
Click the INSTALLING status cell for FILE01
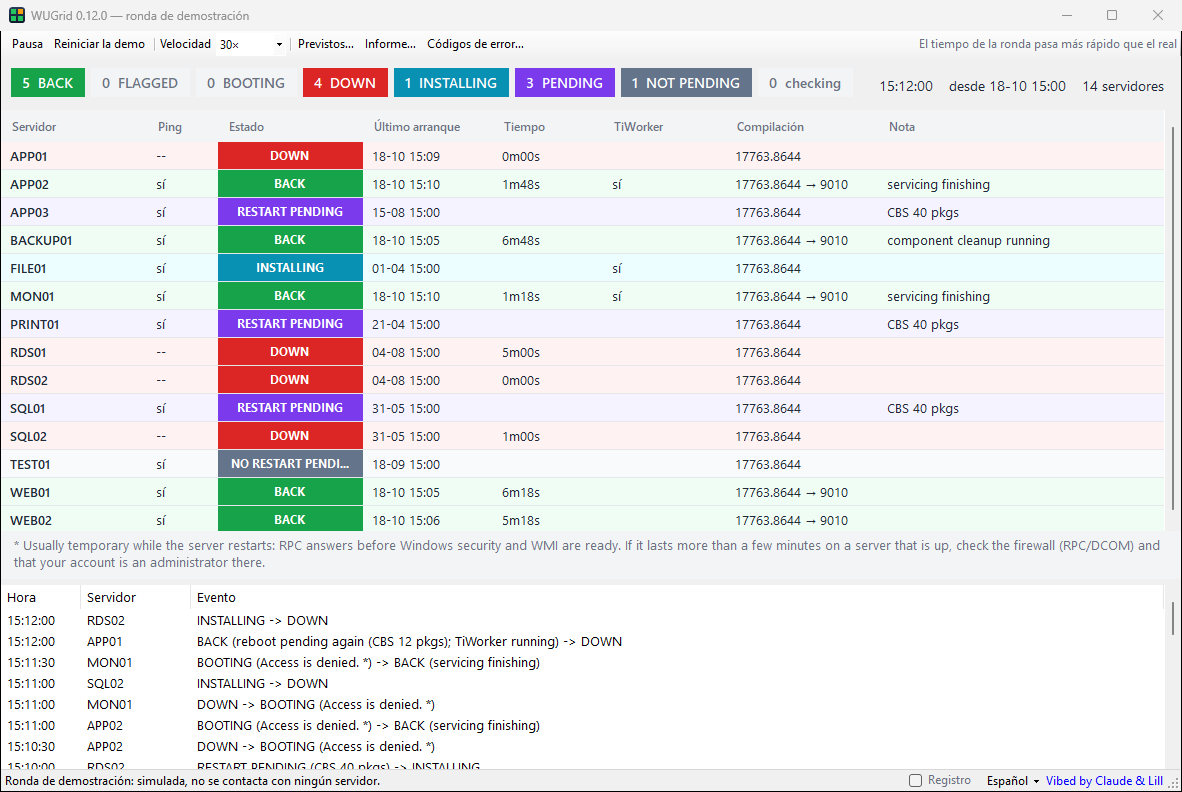point(290,268)
